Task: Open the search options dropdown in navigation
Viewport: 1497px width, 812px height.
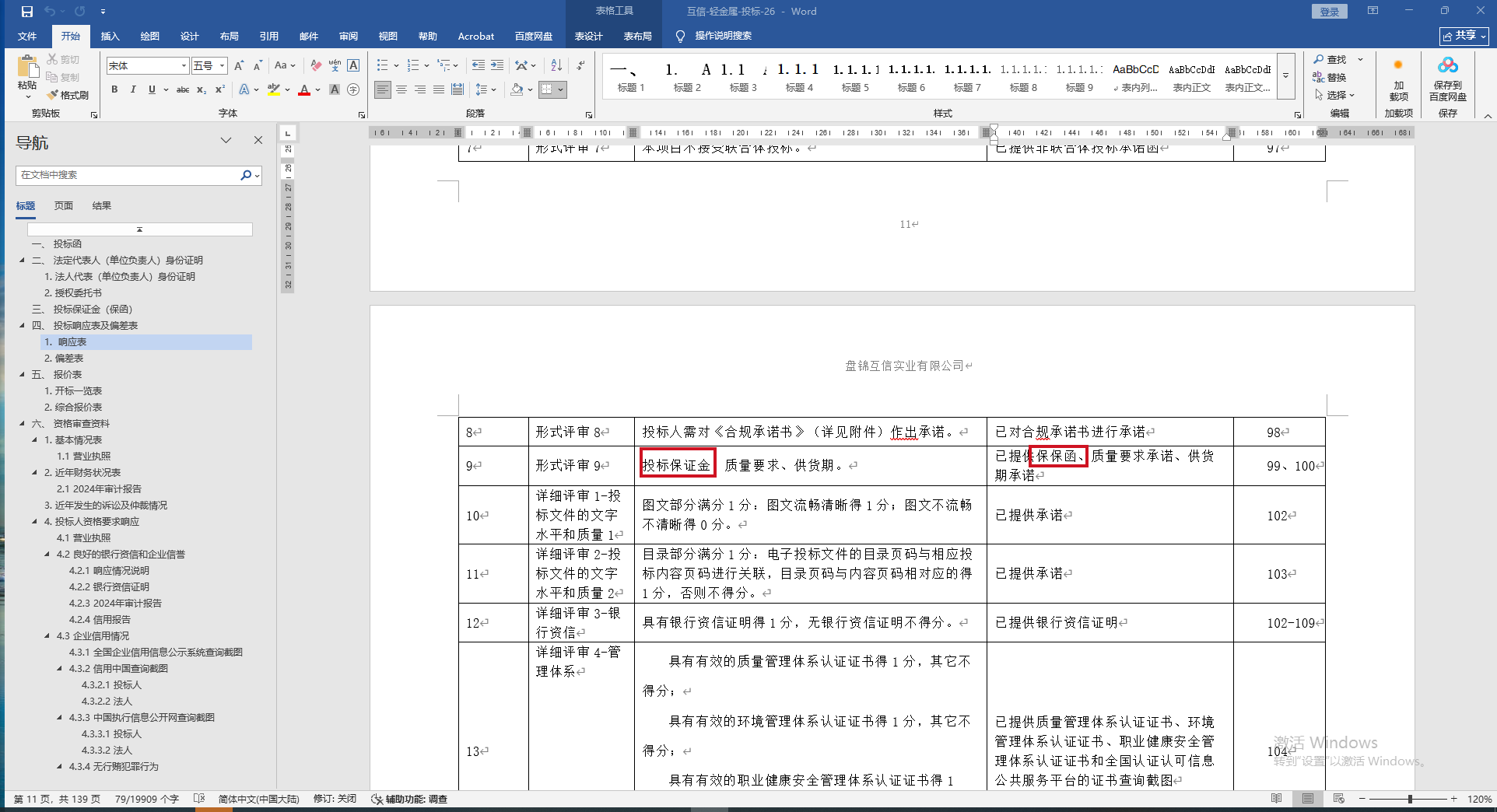Action: pyautogui.click(x=258, y=175)
